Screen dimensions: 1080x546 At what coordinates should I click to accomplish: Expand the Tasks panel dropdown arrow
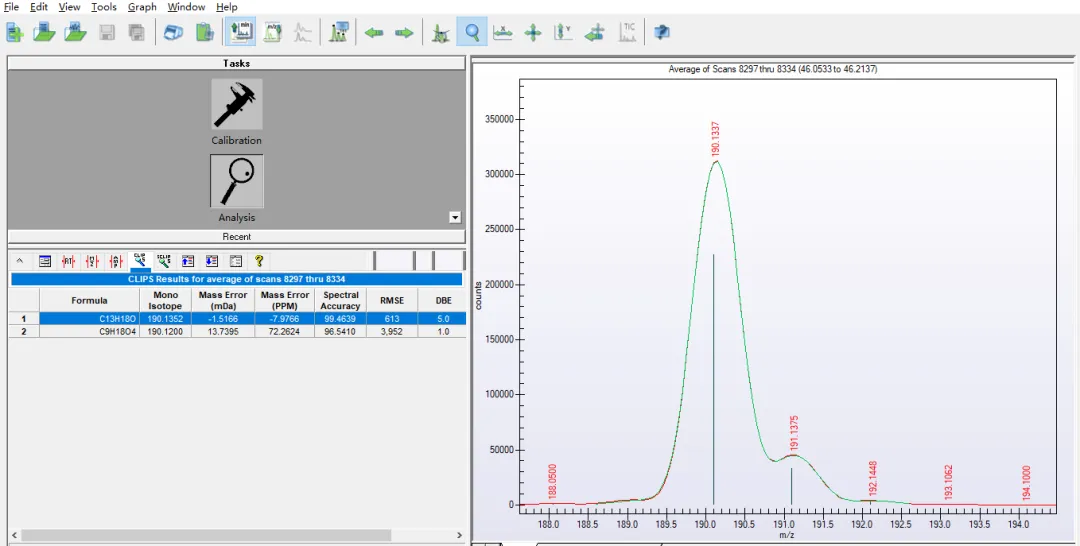(x=455, y=217)
